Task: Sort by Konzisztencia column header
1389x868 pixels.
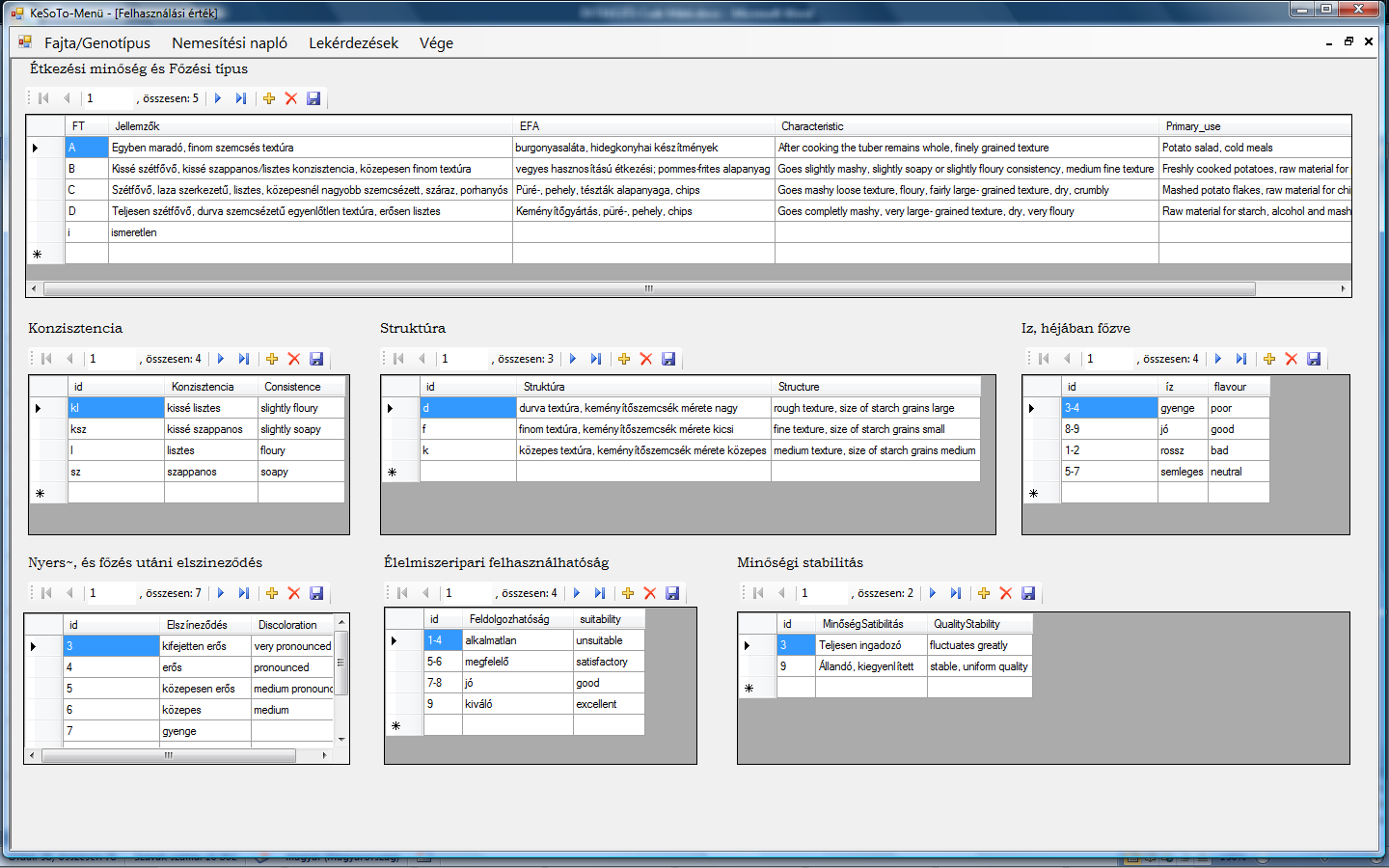Action: point(211,387)
